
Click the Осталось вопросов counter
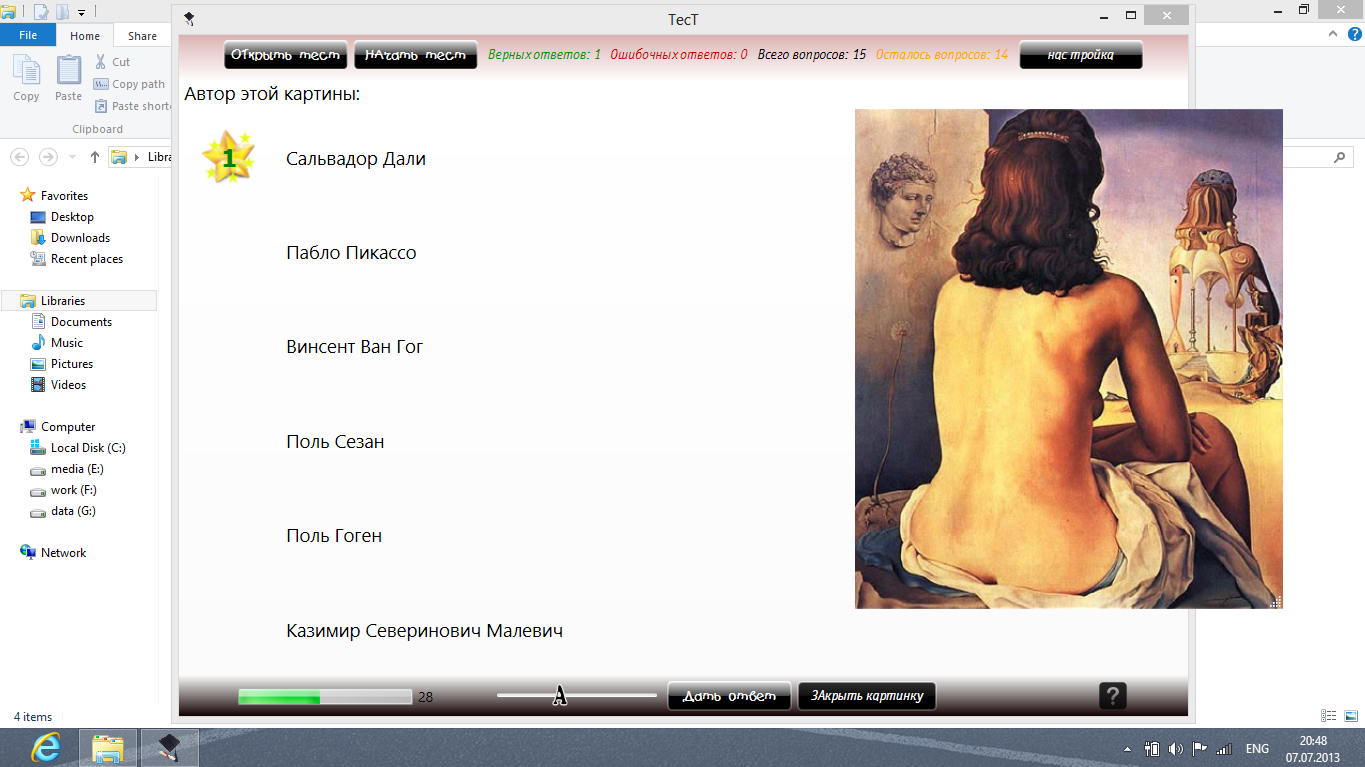942,55
